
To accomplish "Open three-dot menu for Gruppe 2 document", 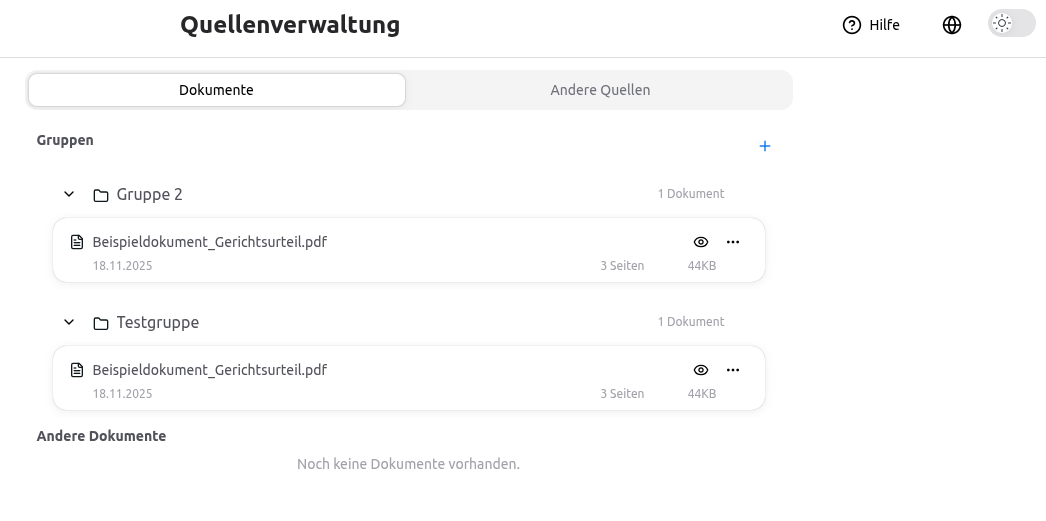I will pyautogui.click(x=733, y=242).
